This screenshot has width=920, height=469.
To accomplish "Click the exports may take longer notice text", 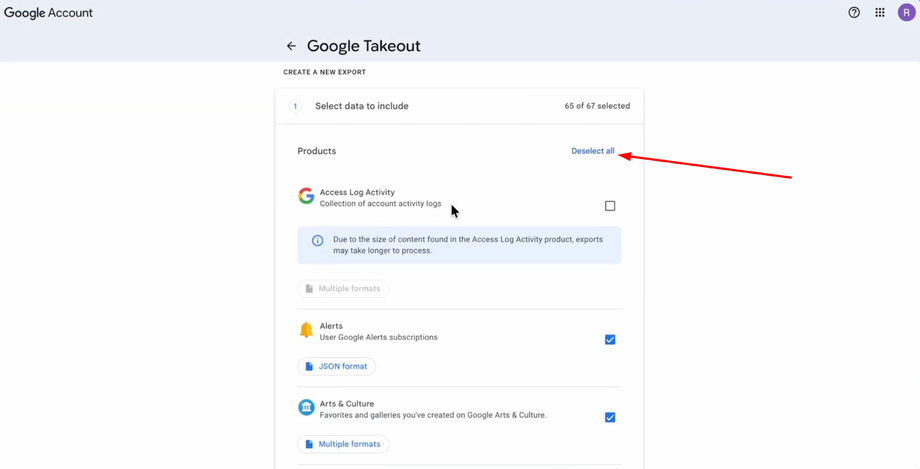I will click(x=468, y=245).
